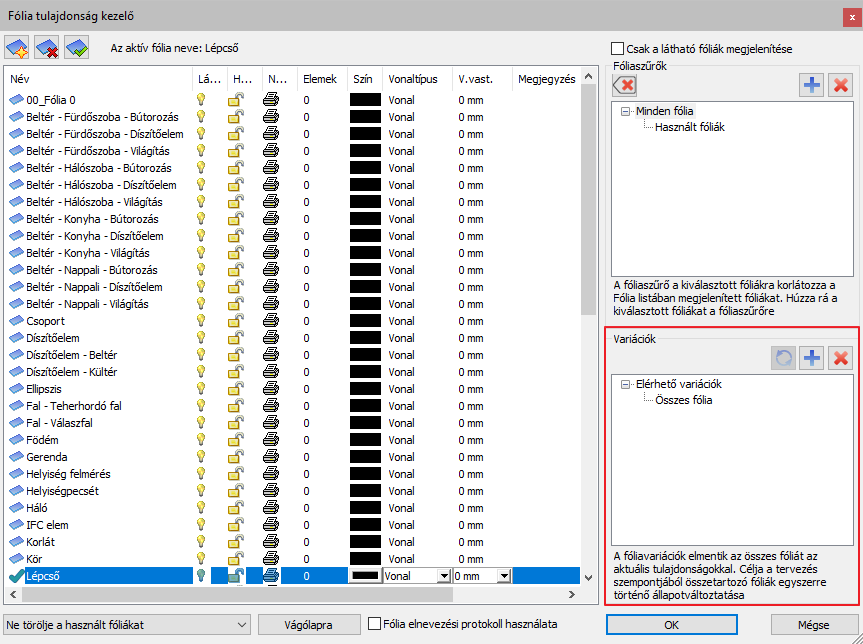Click the color swatch of Háló layer
The height and width of the screenshot is (644, 863).
coord(365,508)
